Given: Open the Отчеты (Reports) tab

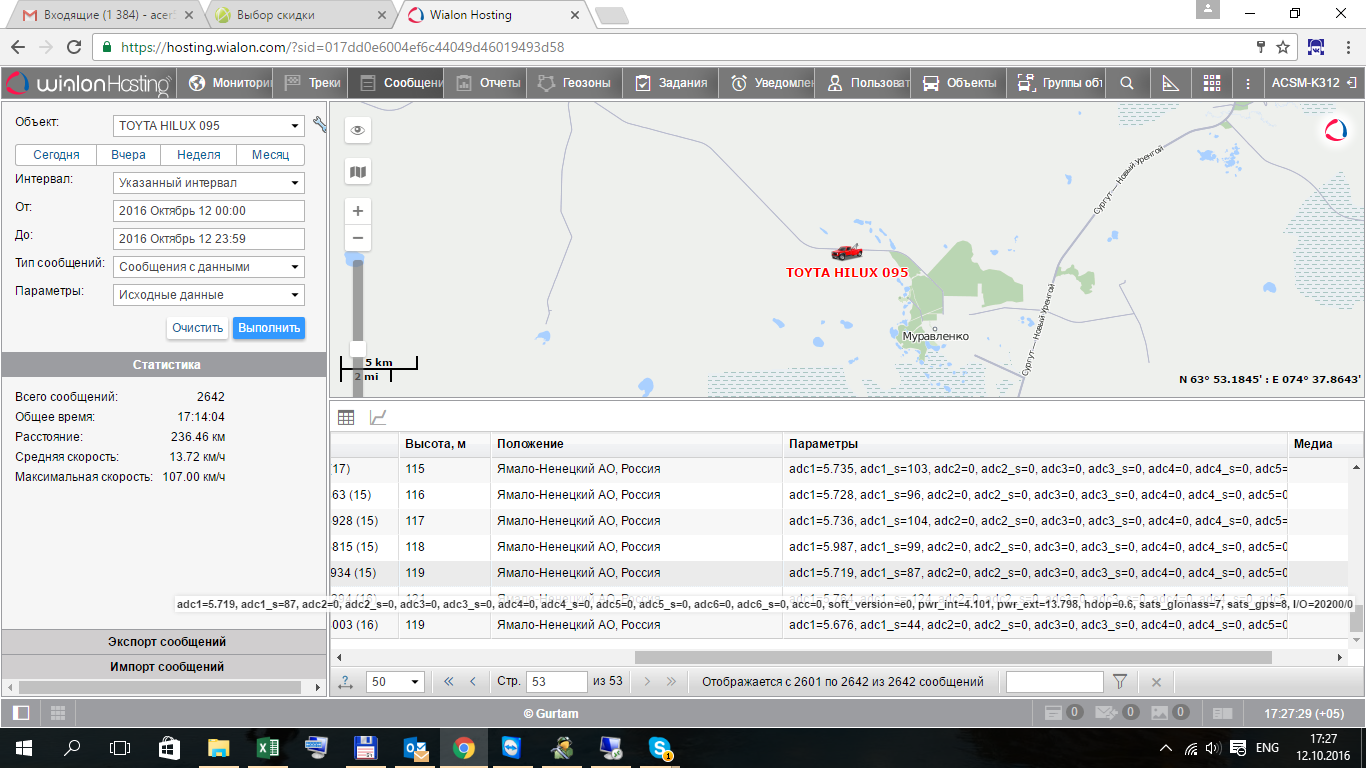Looking at the screenshot, I should click(x=488, y=83).
